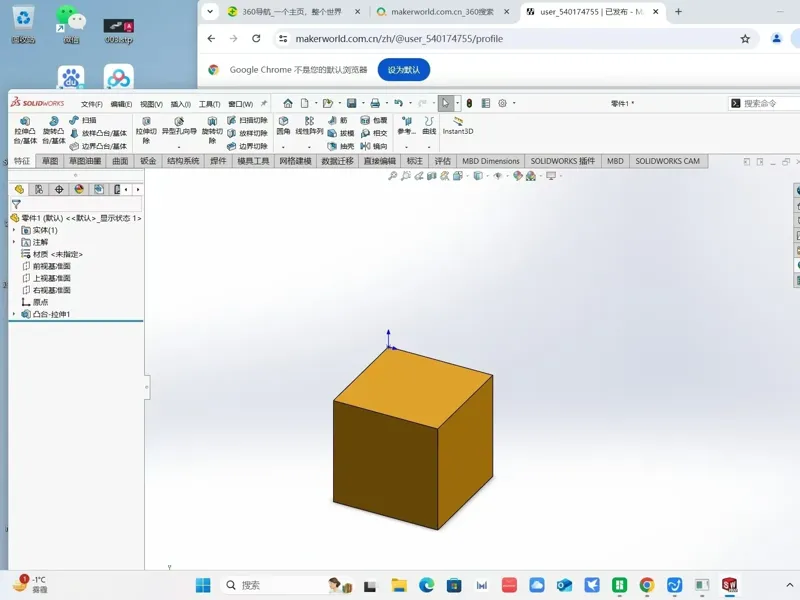Choose the 拉伸切除 extruded cut tool
Image resolution: width=800 pixels, height=600 pixels.
pyautogui.click(x=146, y=131)
